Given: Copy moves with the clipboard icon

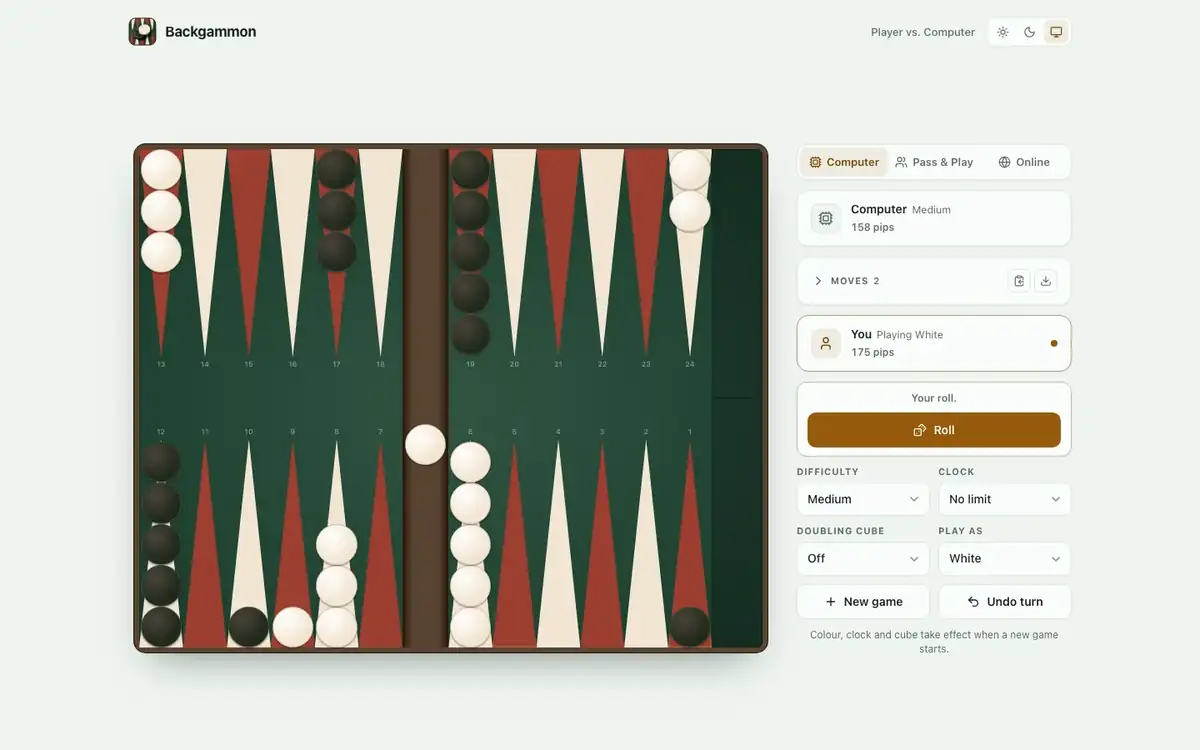Looking at the screenshot, I should [x=1019, y=281].
